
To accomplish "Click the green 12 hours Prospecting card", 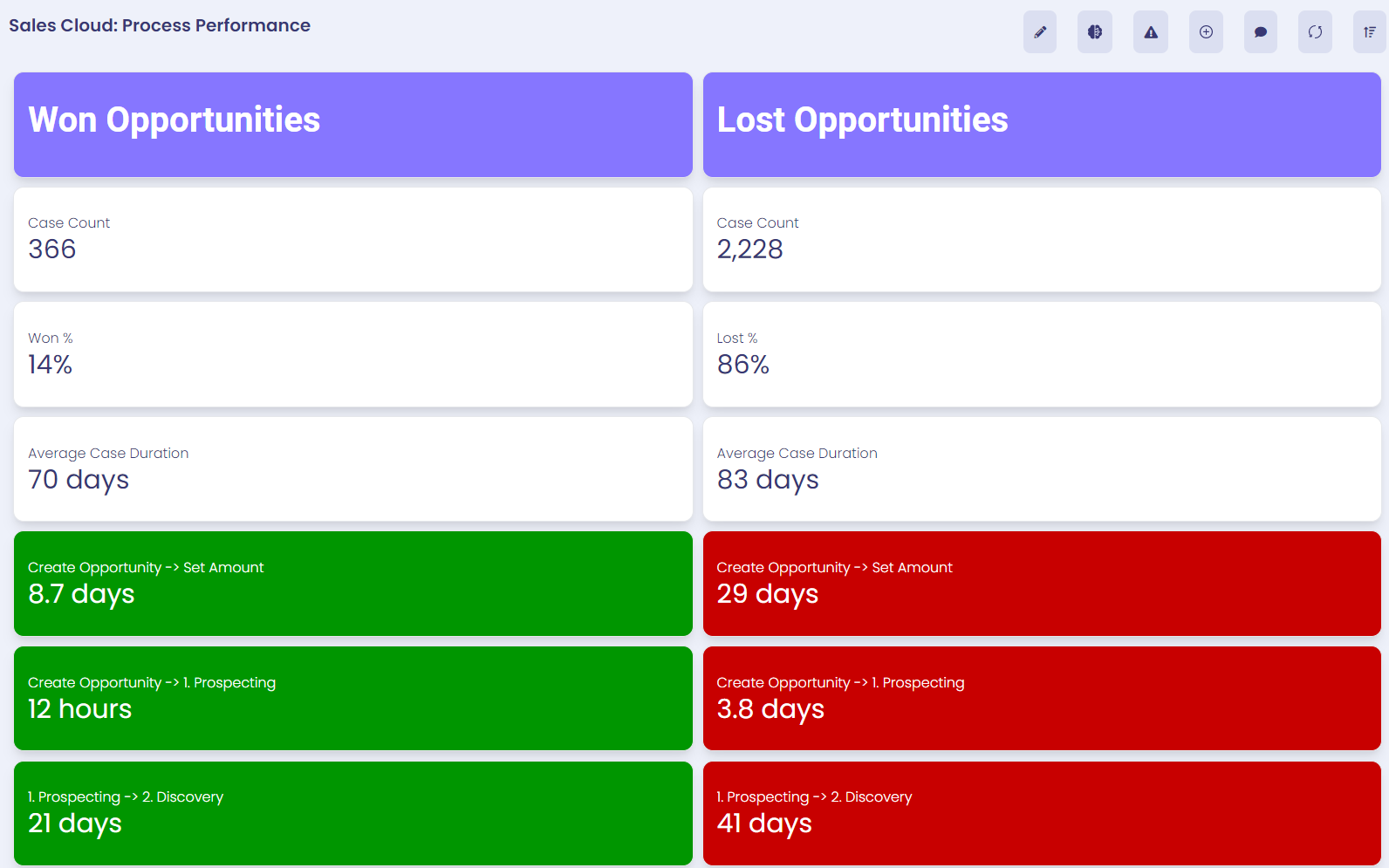I will [x=353, y=698].
